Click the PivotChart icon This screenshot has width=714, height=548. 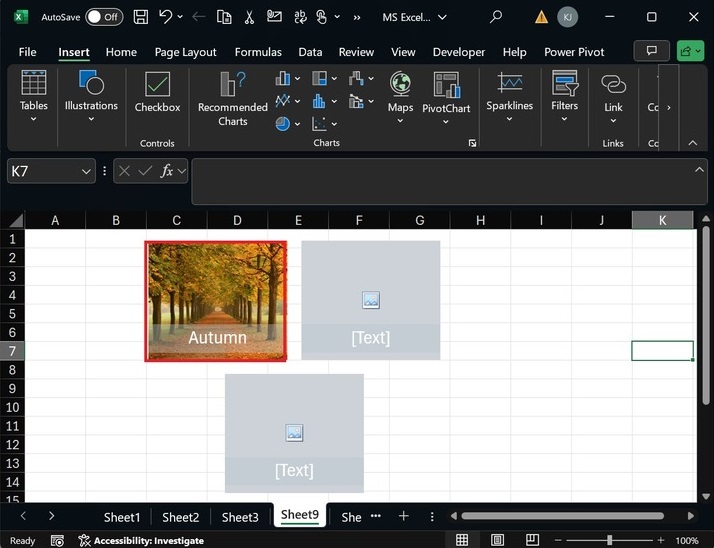pos(446,86)
